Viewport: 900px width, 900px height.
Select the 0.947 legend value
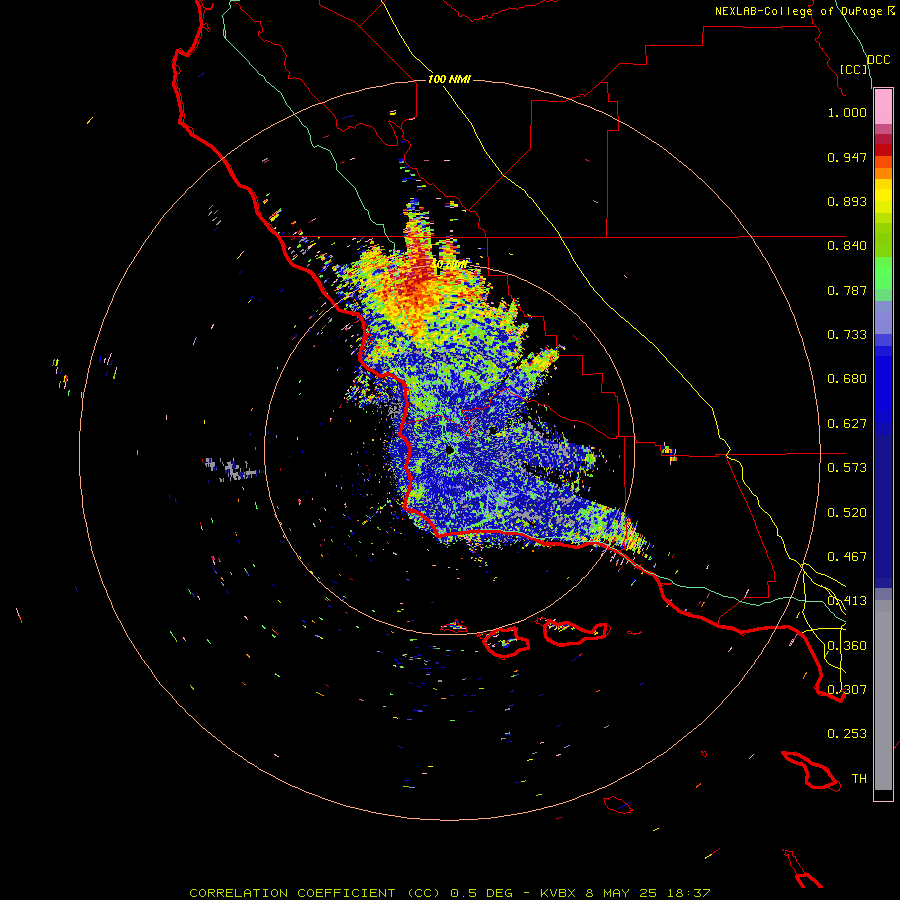(x=847, y=157)
